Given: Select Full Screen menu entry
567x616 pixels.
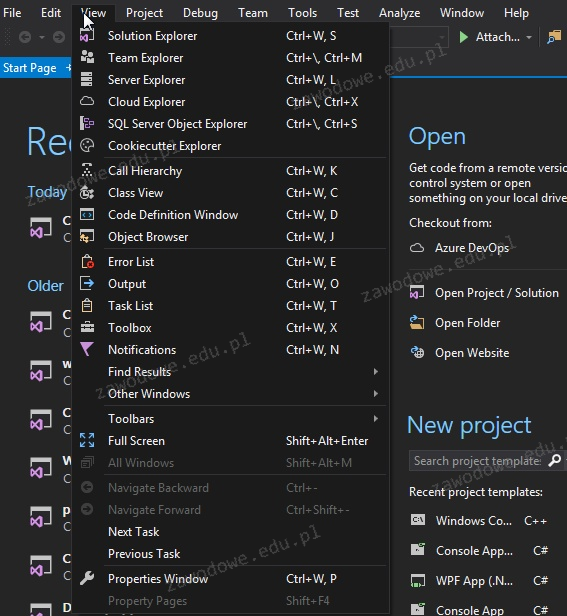Looking at the screenshot, I should point(233,440).
